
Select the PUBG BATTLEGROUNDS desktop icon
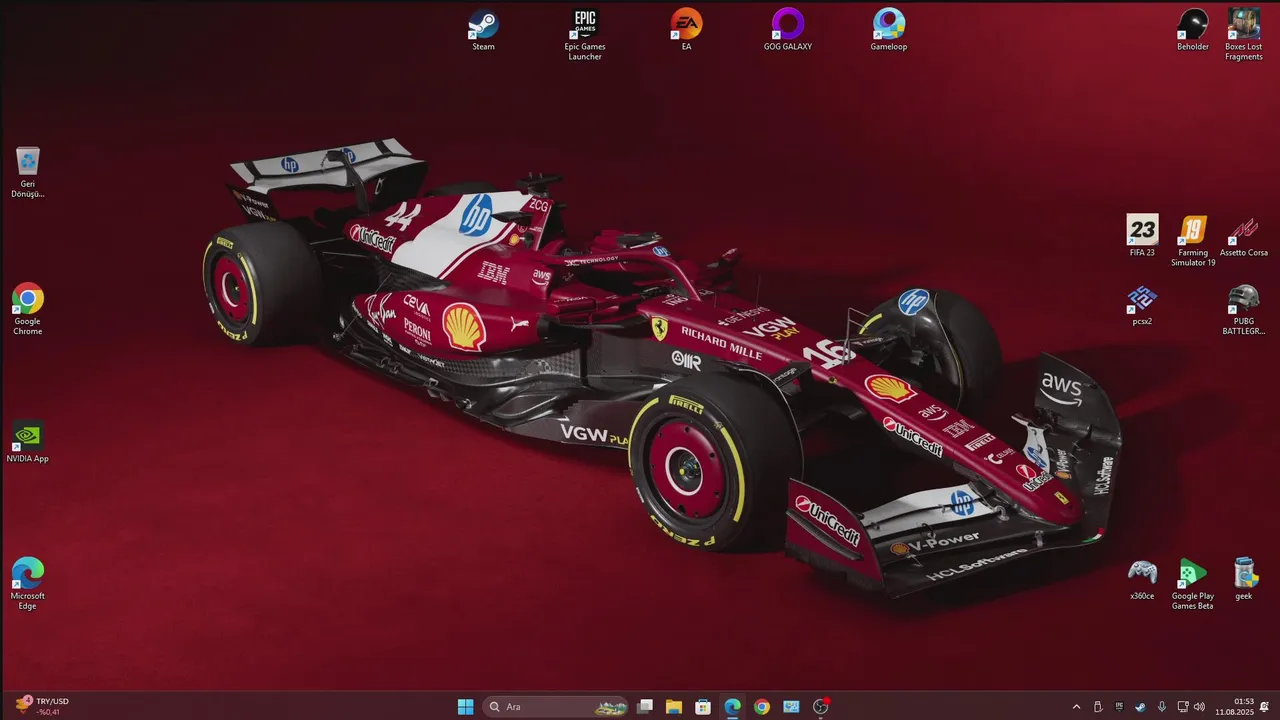point(1244,309)
